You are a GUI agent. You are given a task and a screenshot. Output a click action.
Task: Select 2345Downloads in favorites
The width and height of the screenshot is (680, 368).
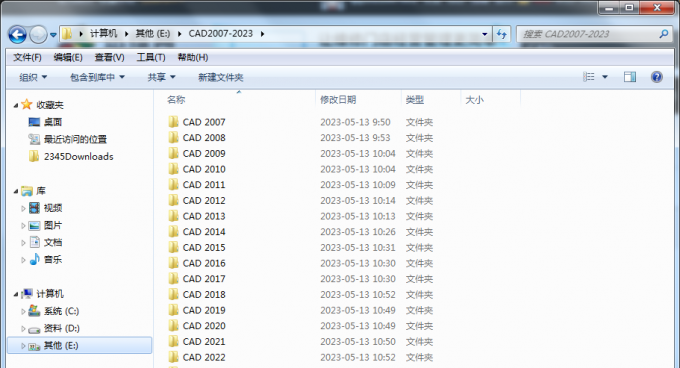coord(78,156)
